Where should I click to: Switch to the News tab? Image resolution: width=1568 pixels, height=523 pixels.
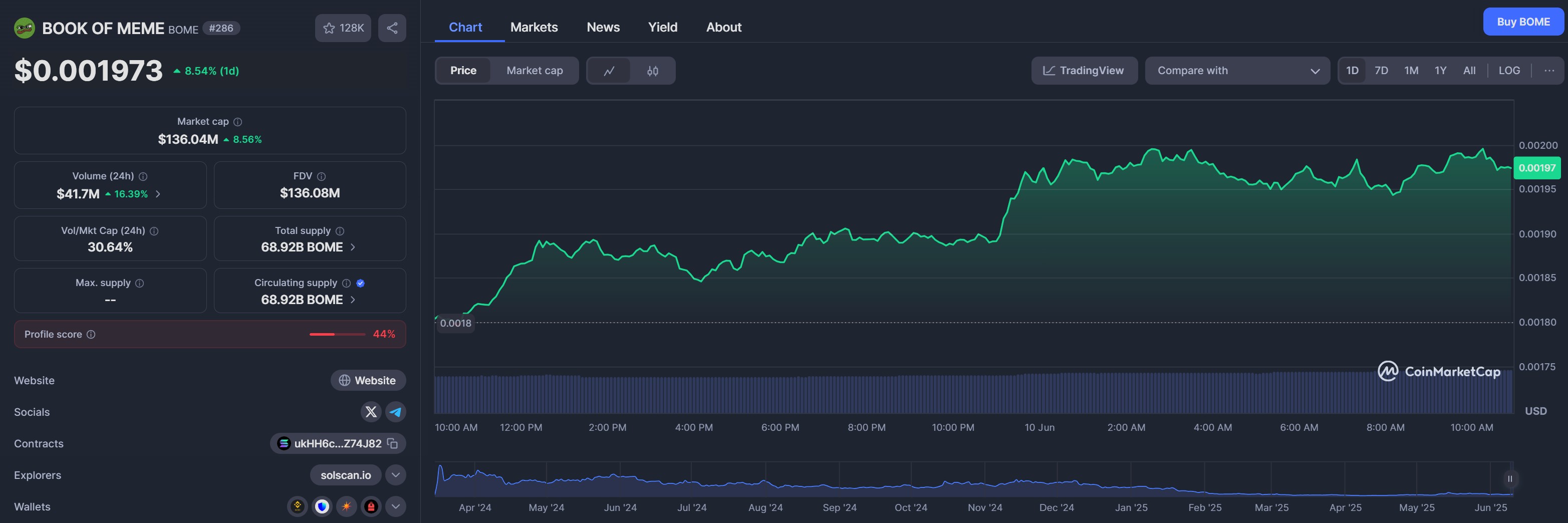(603, 28)
